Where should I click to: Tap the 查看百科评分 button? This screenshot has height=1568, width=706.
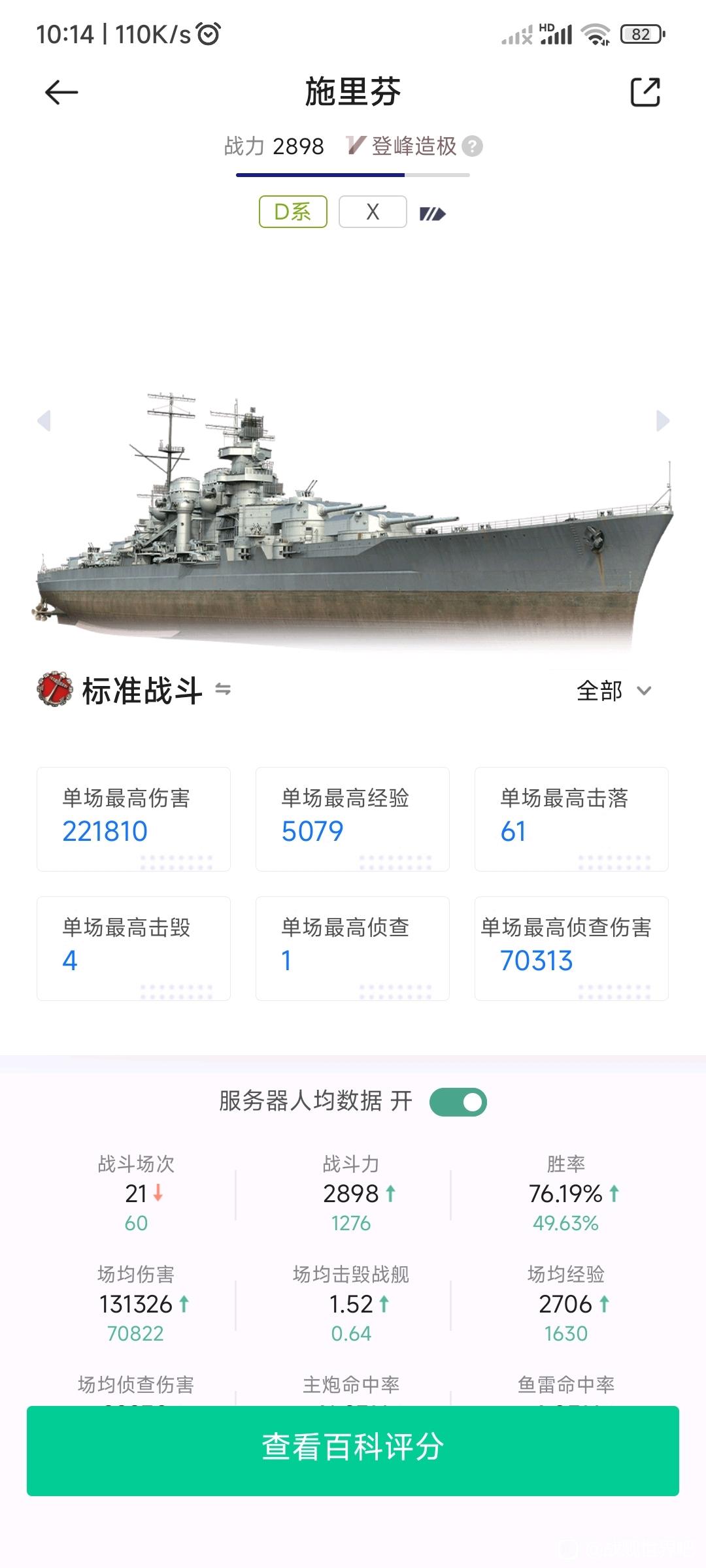(353, 1451)
